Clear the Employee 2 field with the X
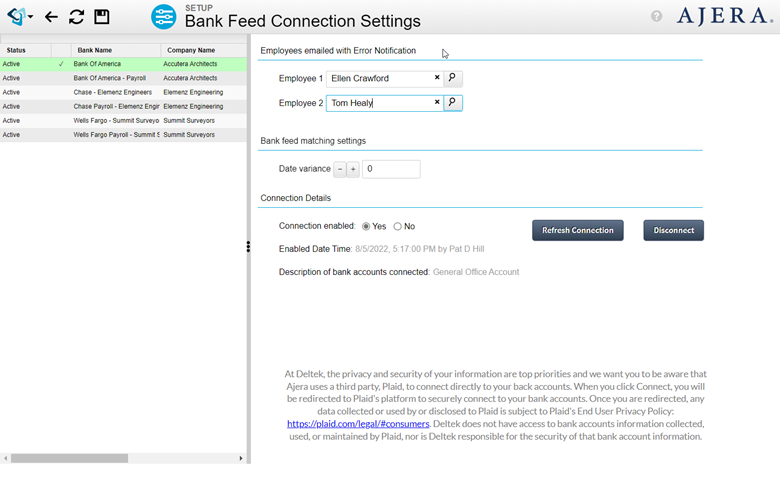 pyautogui.click(x=437, y=102)
